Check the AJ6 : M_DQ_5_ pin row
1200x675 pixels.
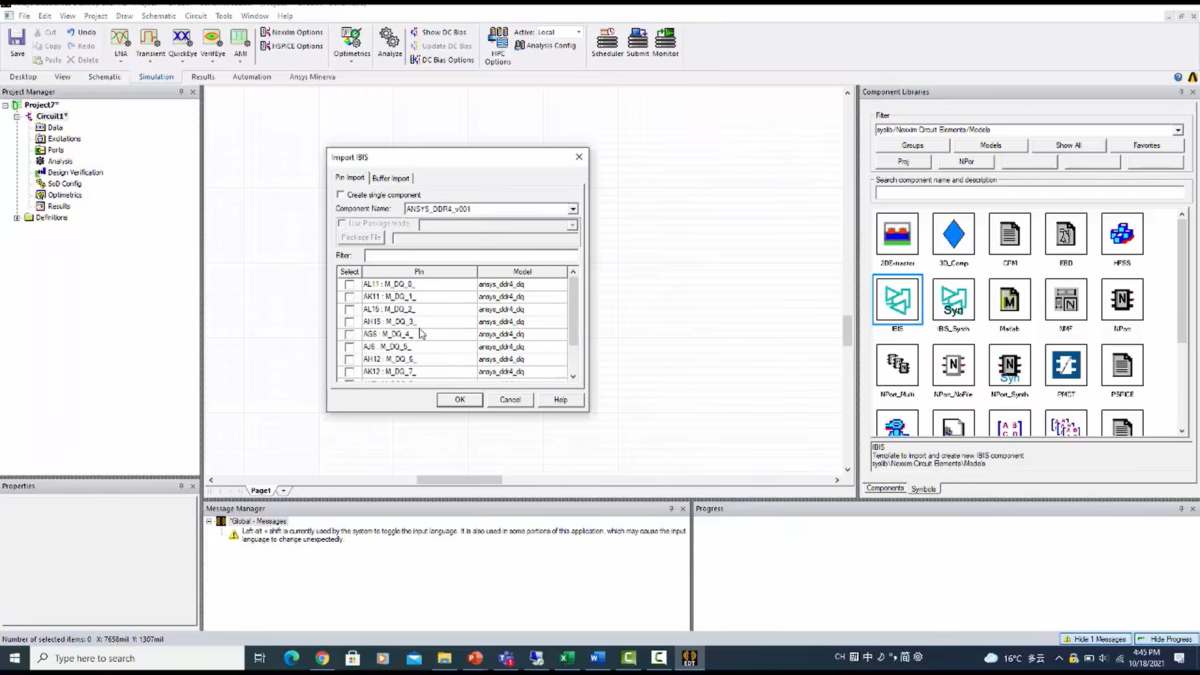click(349, 347)
